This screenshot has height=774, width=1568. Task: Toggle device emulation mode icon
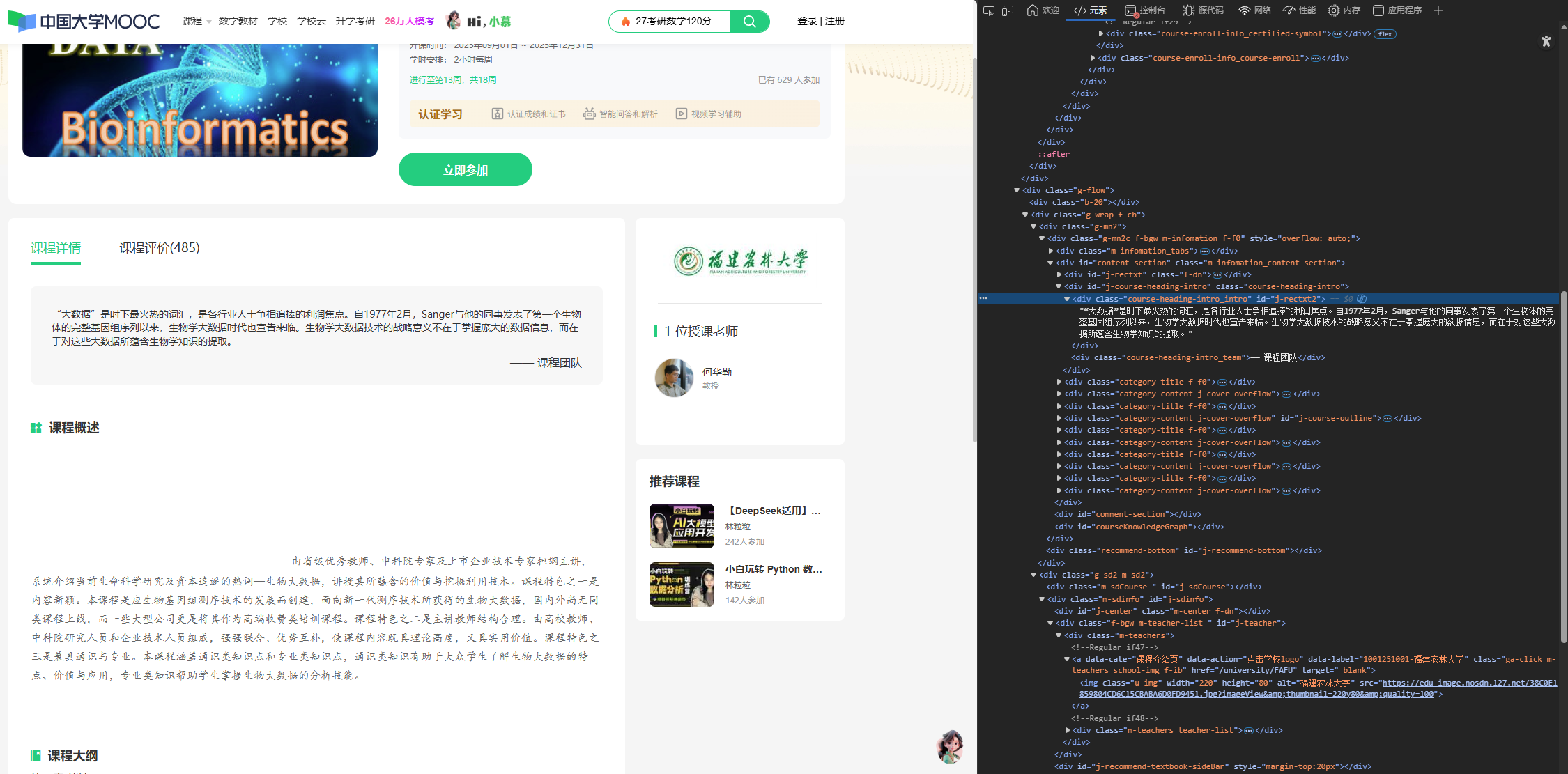(1008, 10)
